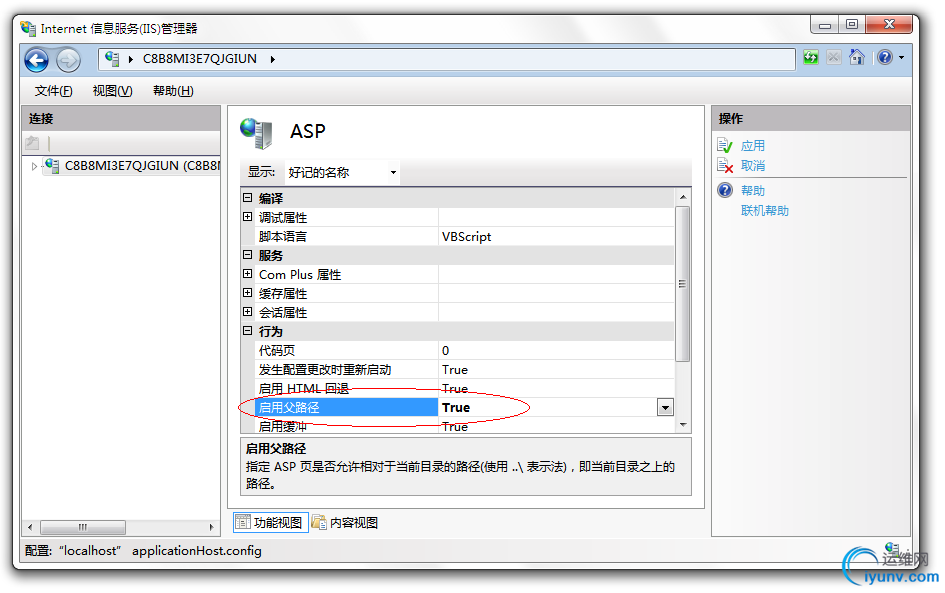Open 联机帮助 online help link

point(765,211)
